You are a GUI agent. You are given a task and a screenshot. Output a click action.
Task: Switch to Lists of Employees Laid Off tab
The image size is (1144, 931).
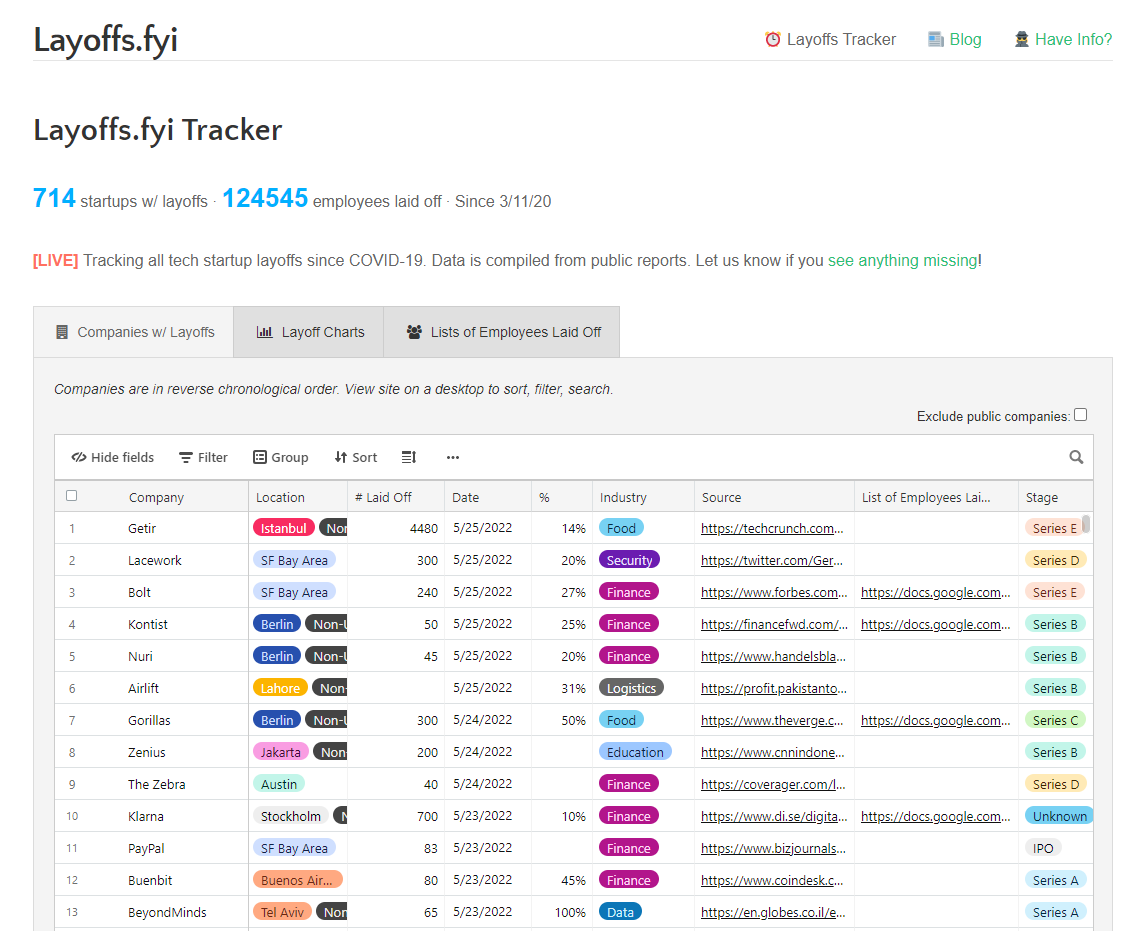click(x=502, y=332)
